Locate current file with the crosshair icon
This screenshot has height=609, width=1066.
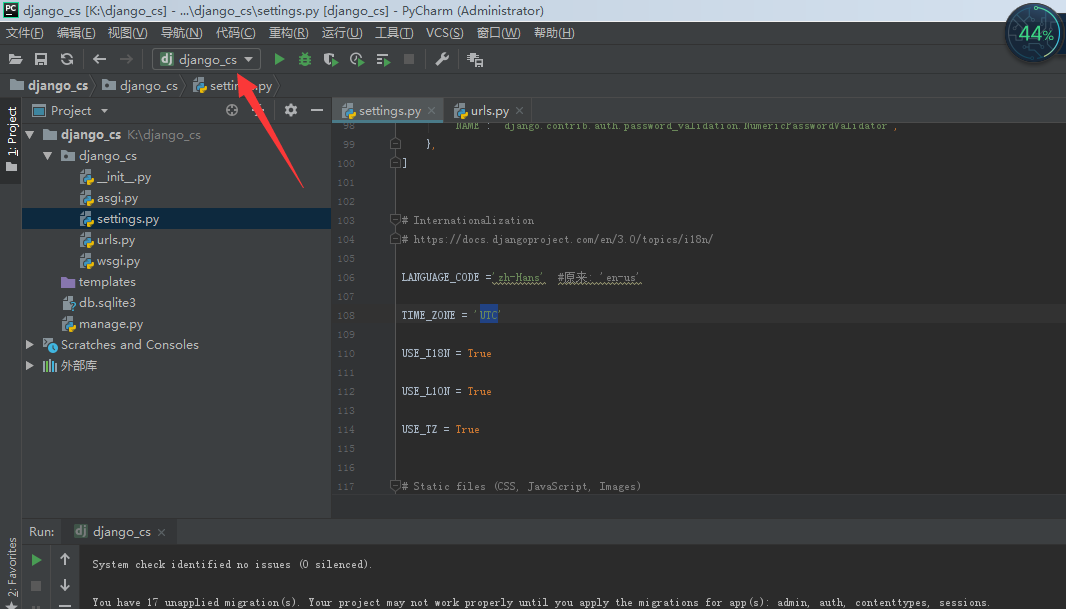[x=232, y=110]
